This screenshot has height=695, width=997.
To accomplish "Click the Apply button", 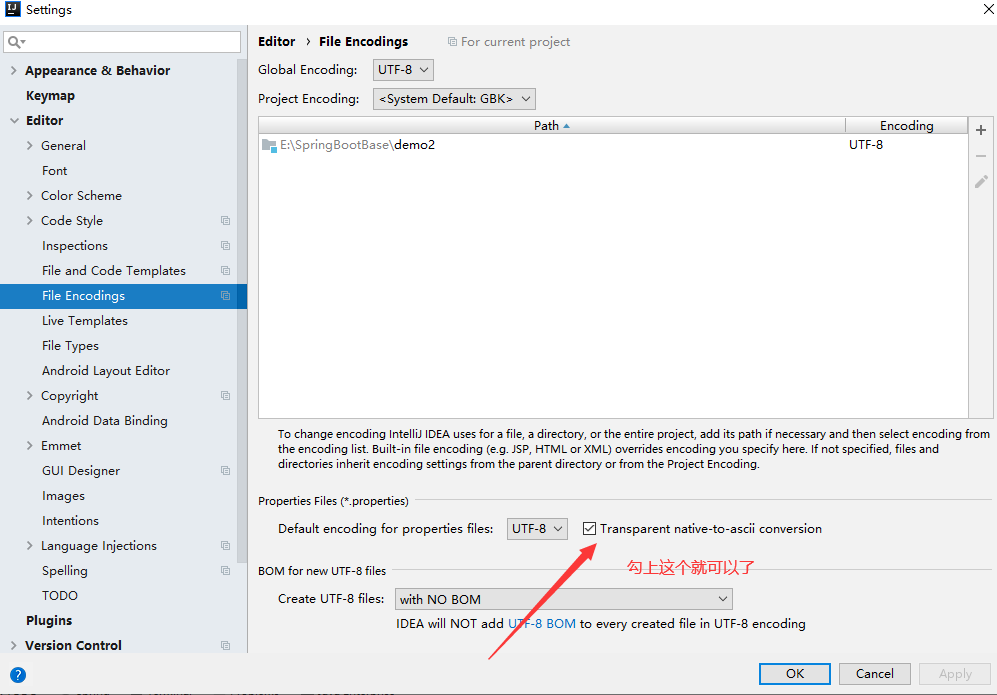I will pyautogui.click(x=955, y=674).
